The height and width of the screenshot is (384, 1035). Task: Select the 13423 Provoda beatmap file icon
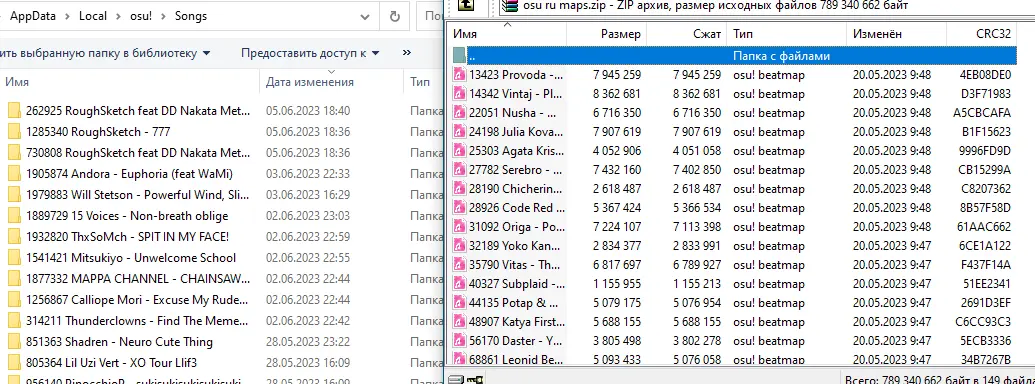[459, 75]
